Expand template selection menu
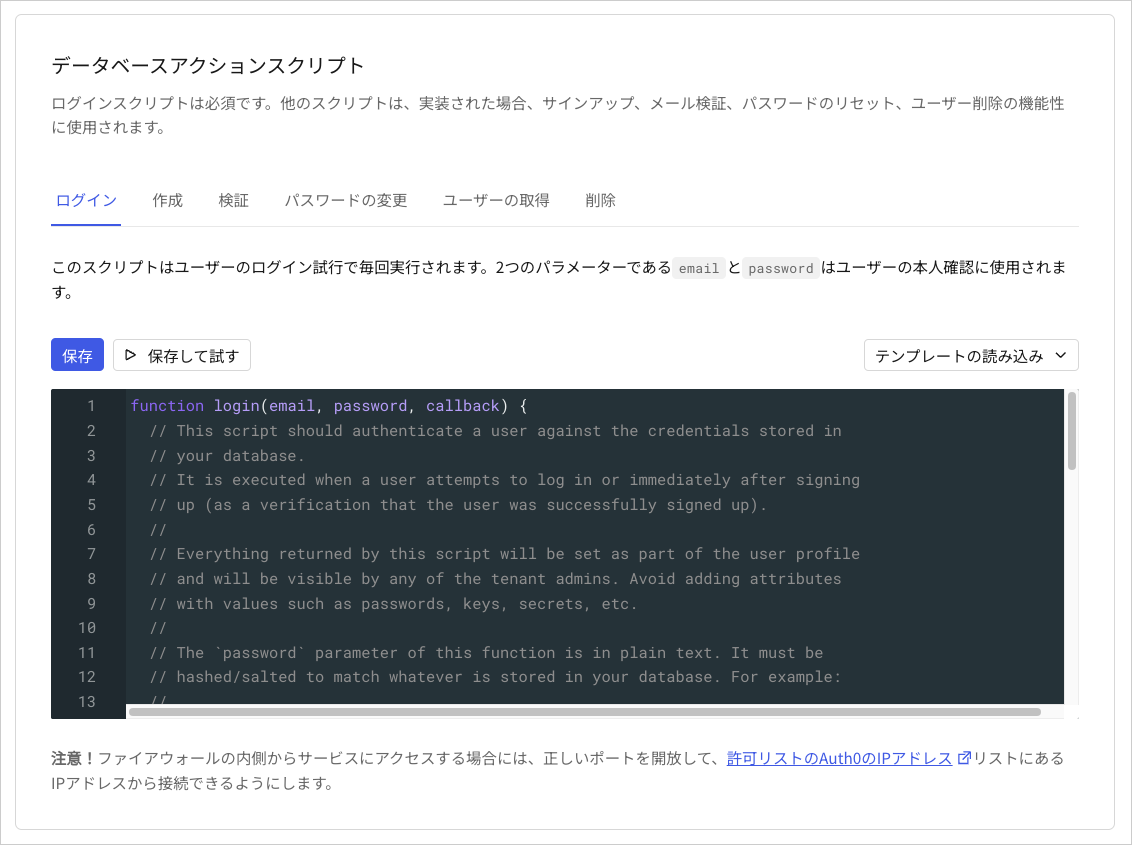This screenshot has width=1132, height=845. pyautogui.click(x=970, y=355)
